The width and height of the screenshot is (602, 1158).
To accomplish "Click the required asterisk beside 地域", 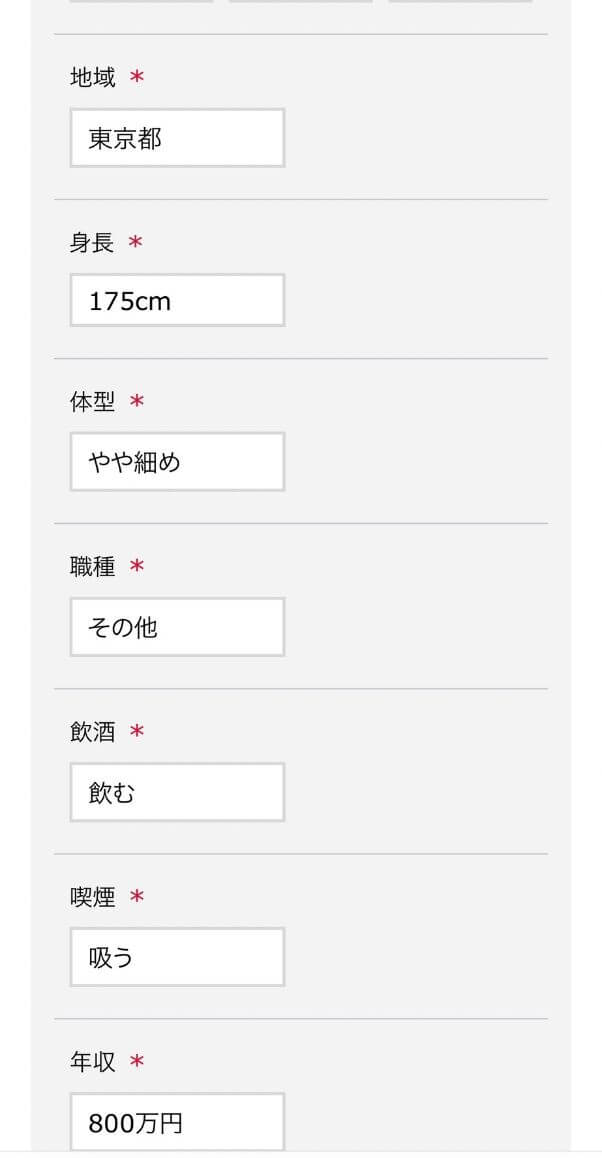I will tap(137, 77).
